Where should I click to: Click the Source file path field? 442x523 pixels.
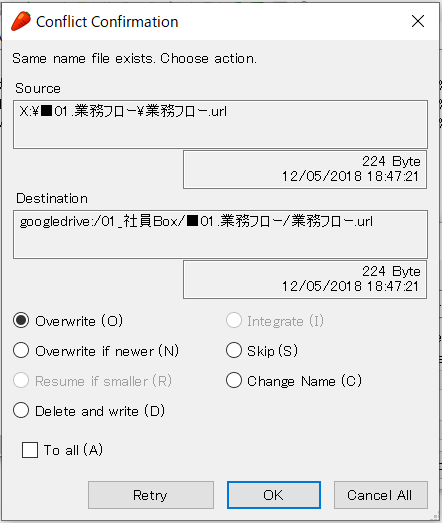[x=220, y=124]
